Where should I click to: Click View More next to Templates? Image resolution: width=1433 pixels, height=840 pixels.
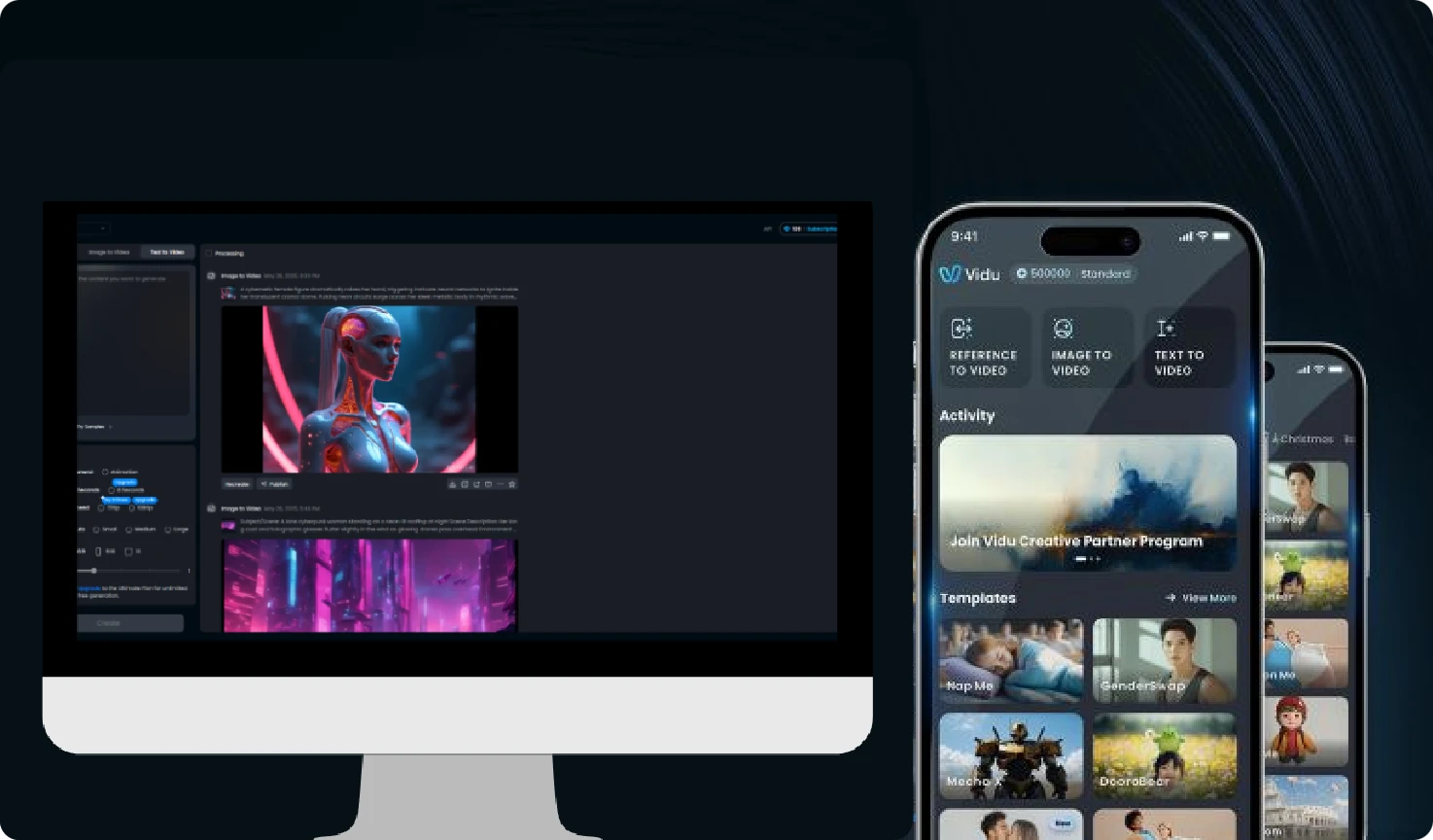tap(1201, 598)
